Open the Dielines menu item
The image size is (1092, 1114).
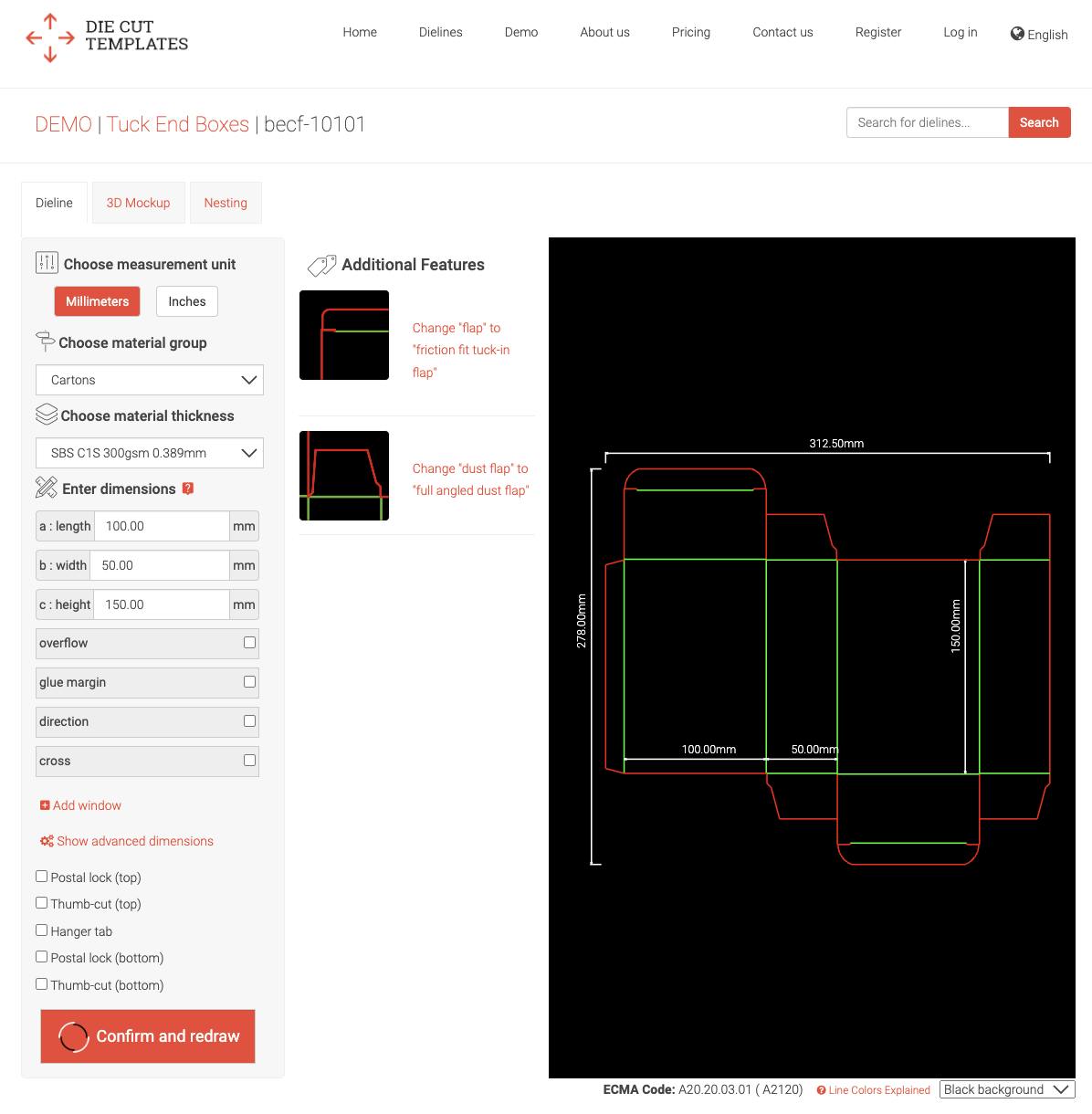click(x=441, y=32)
